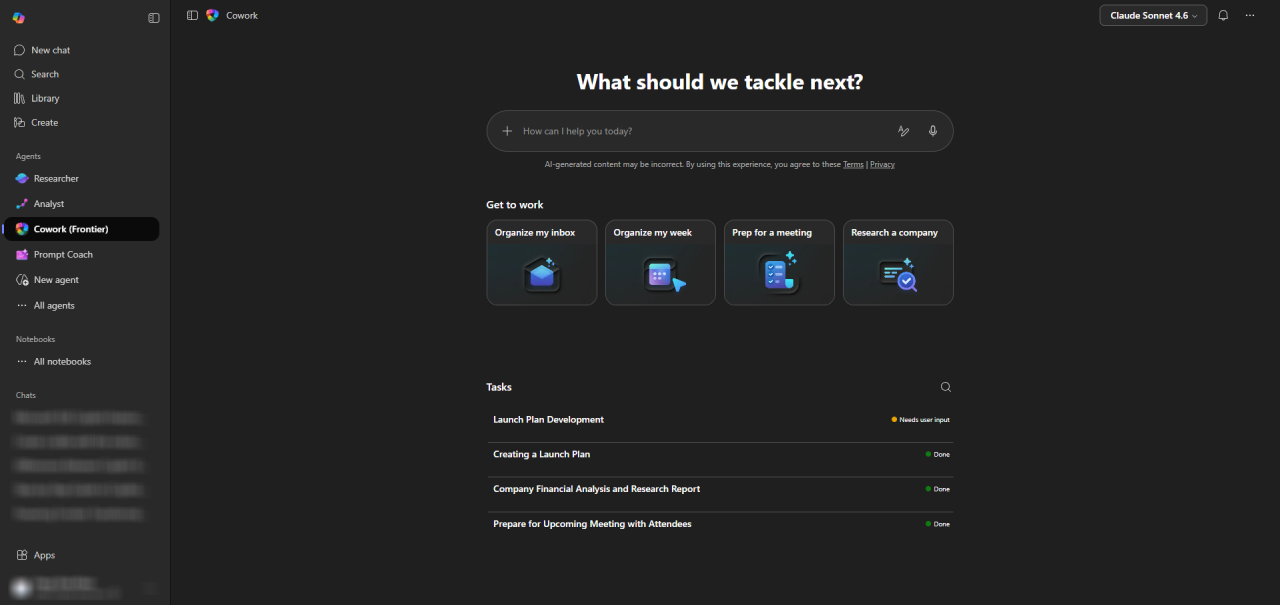Image resolution: width=1280 pixels, height=605 pixels.
Task: Click the plus icon in prompt box
Action: pos(507,131)
